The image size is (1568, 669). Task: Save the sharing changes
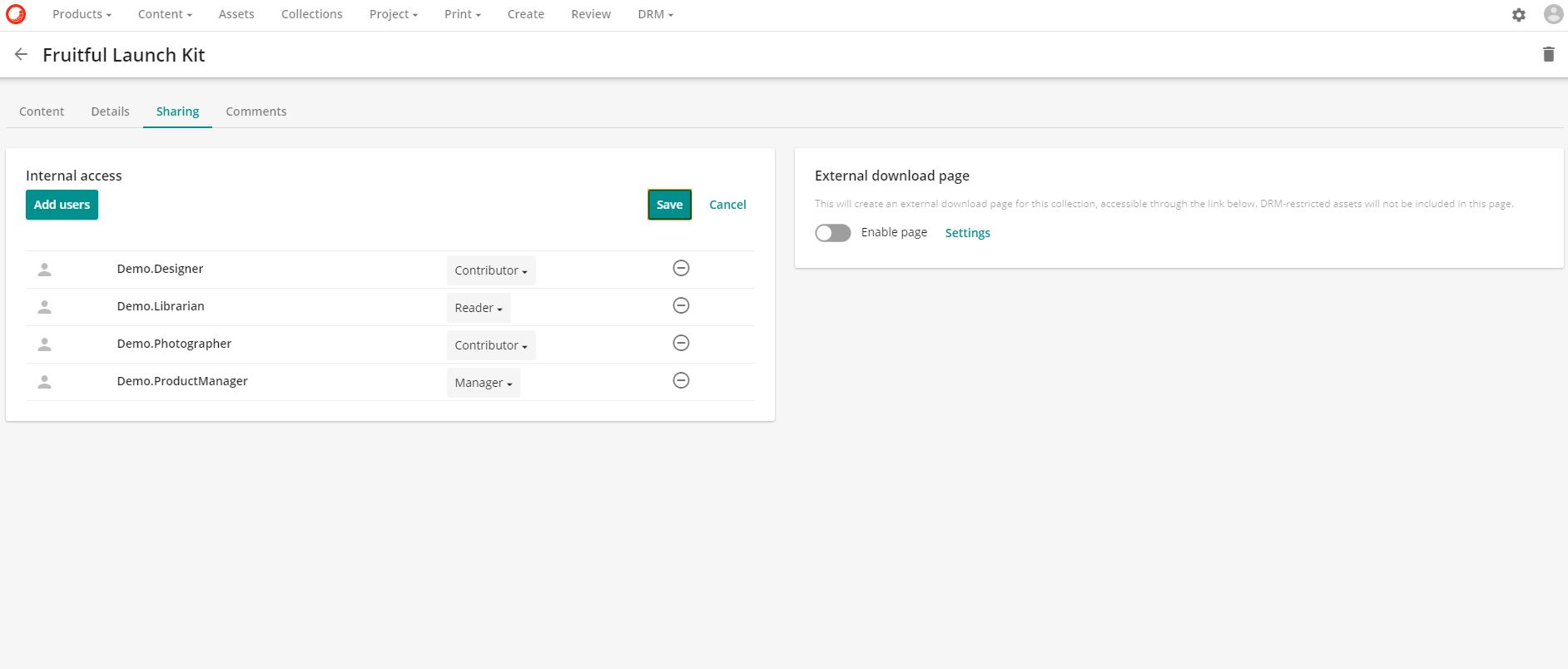[669, 205]
